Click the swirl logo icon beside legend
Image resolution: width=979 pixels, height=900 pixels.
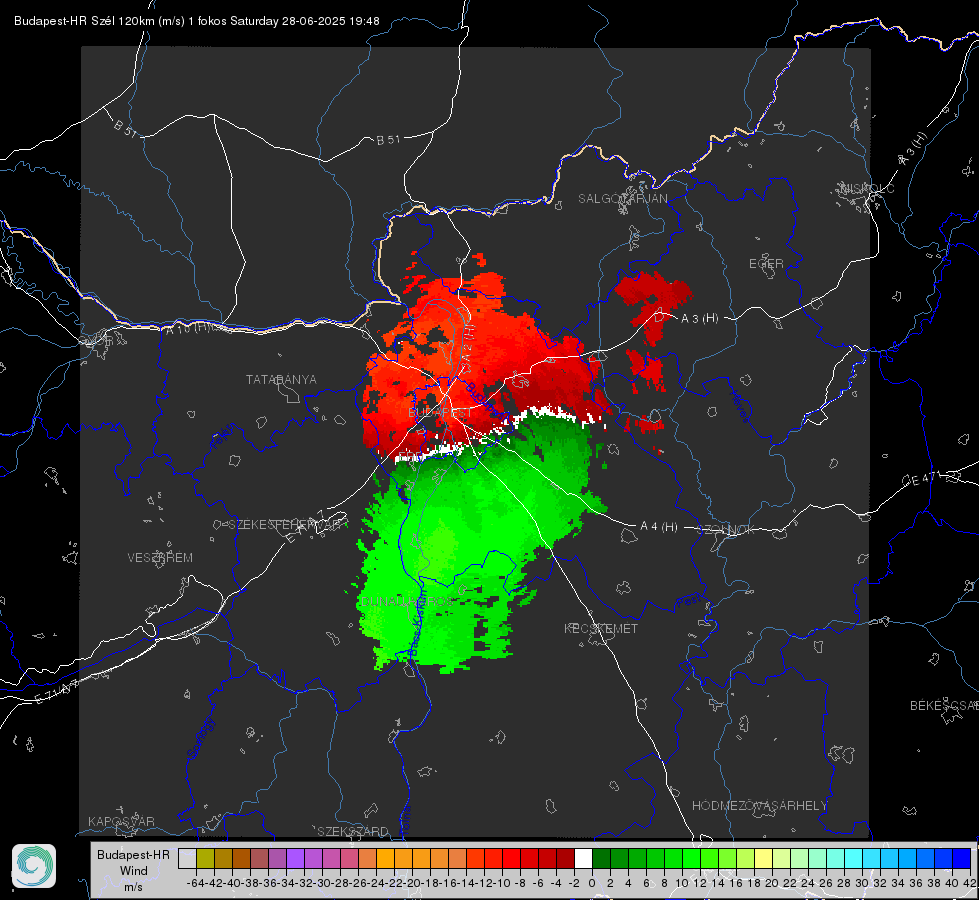click(34, 866)
